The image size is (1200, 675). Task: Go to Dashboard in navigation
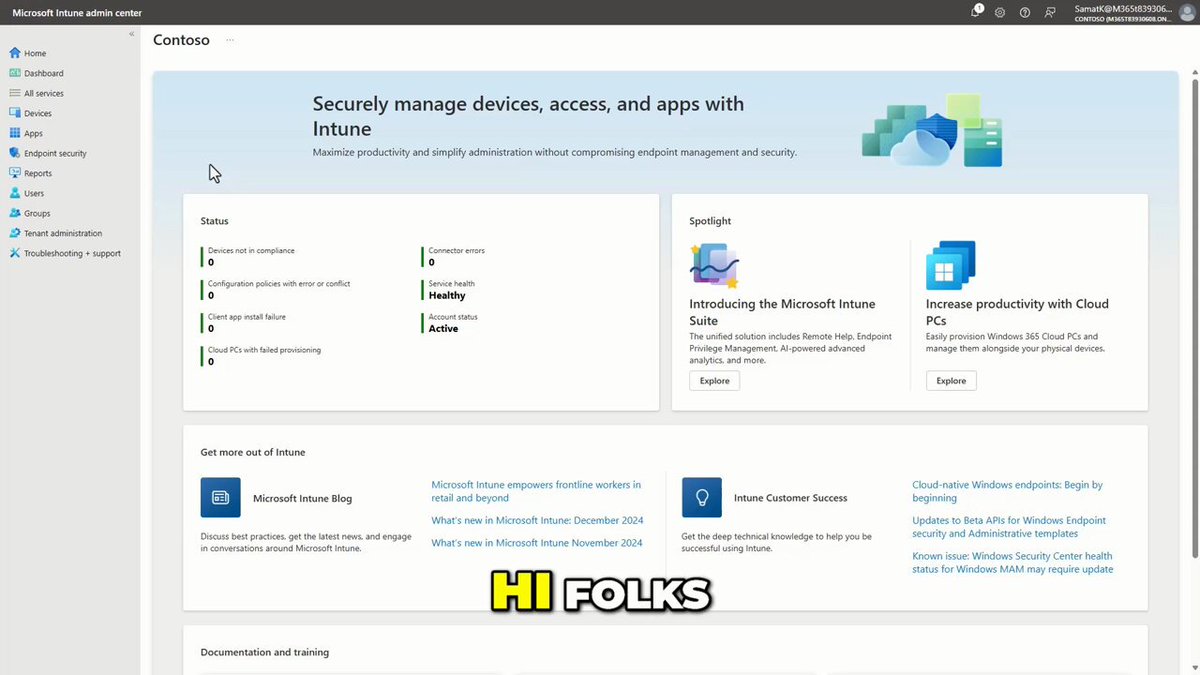(x=44, y=73)
